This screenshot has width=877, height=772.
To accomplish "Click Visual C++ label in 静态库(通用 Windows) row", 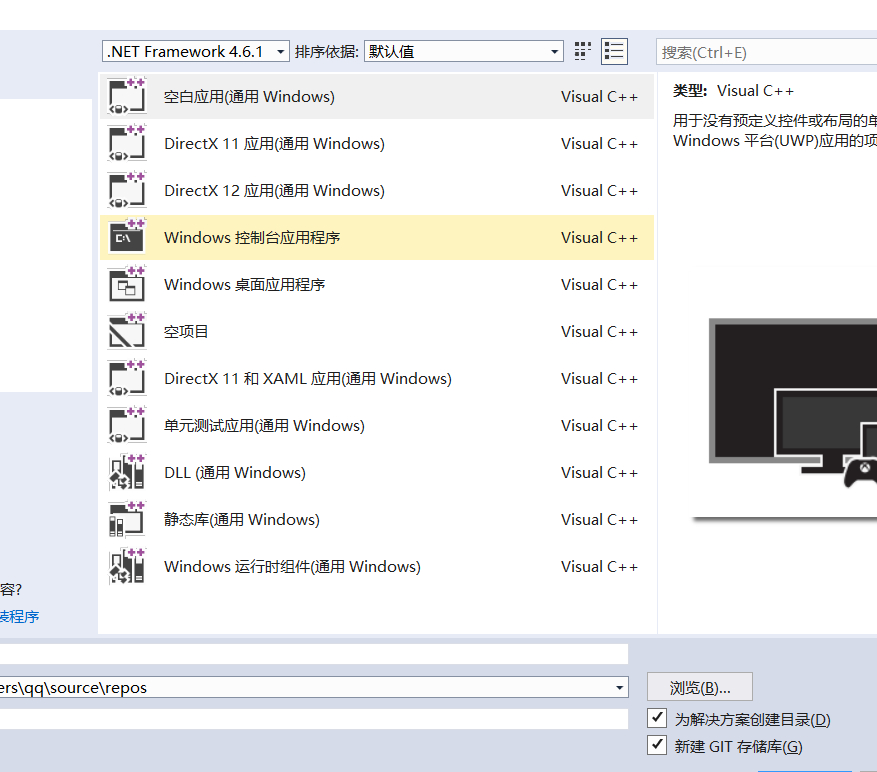I will (600, 520).
